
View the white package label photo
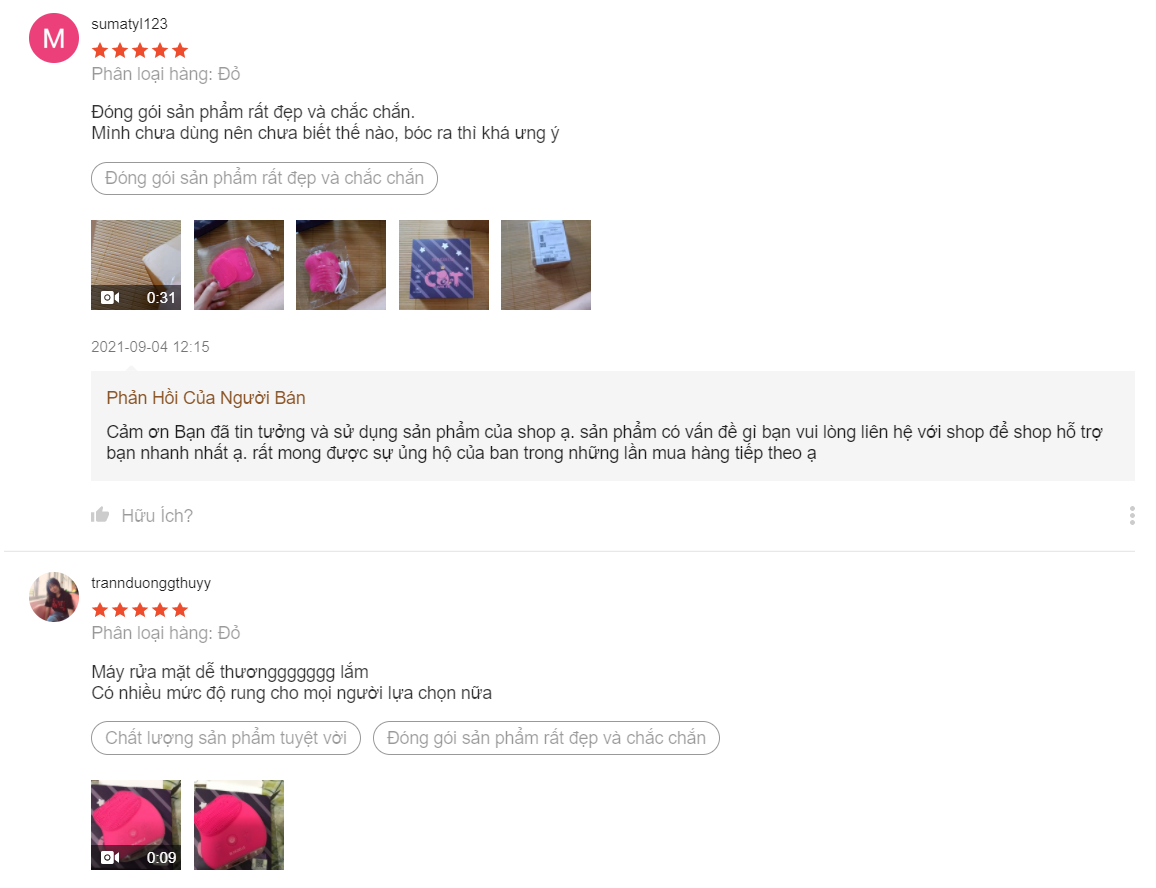click(546, 265)
